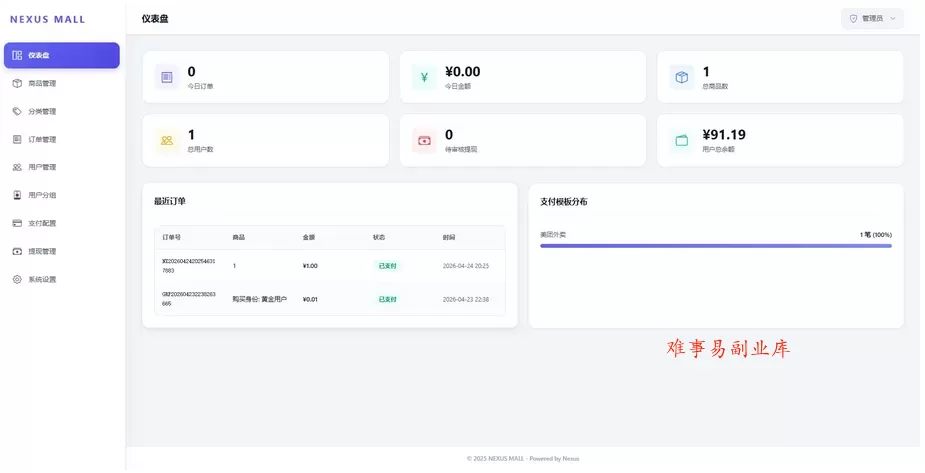
Task: Click the 时间 column header
Action: (449, 237)
